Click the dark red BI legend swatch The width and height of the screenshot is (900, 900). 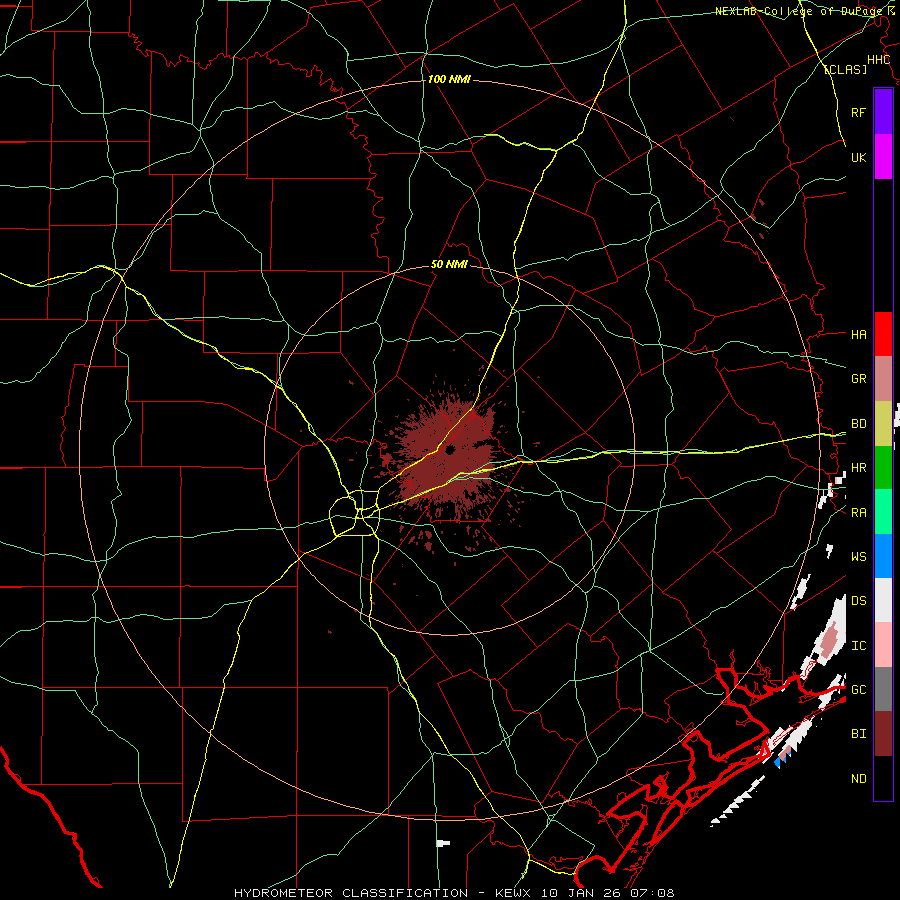(883, 734)
